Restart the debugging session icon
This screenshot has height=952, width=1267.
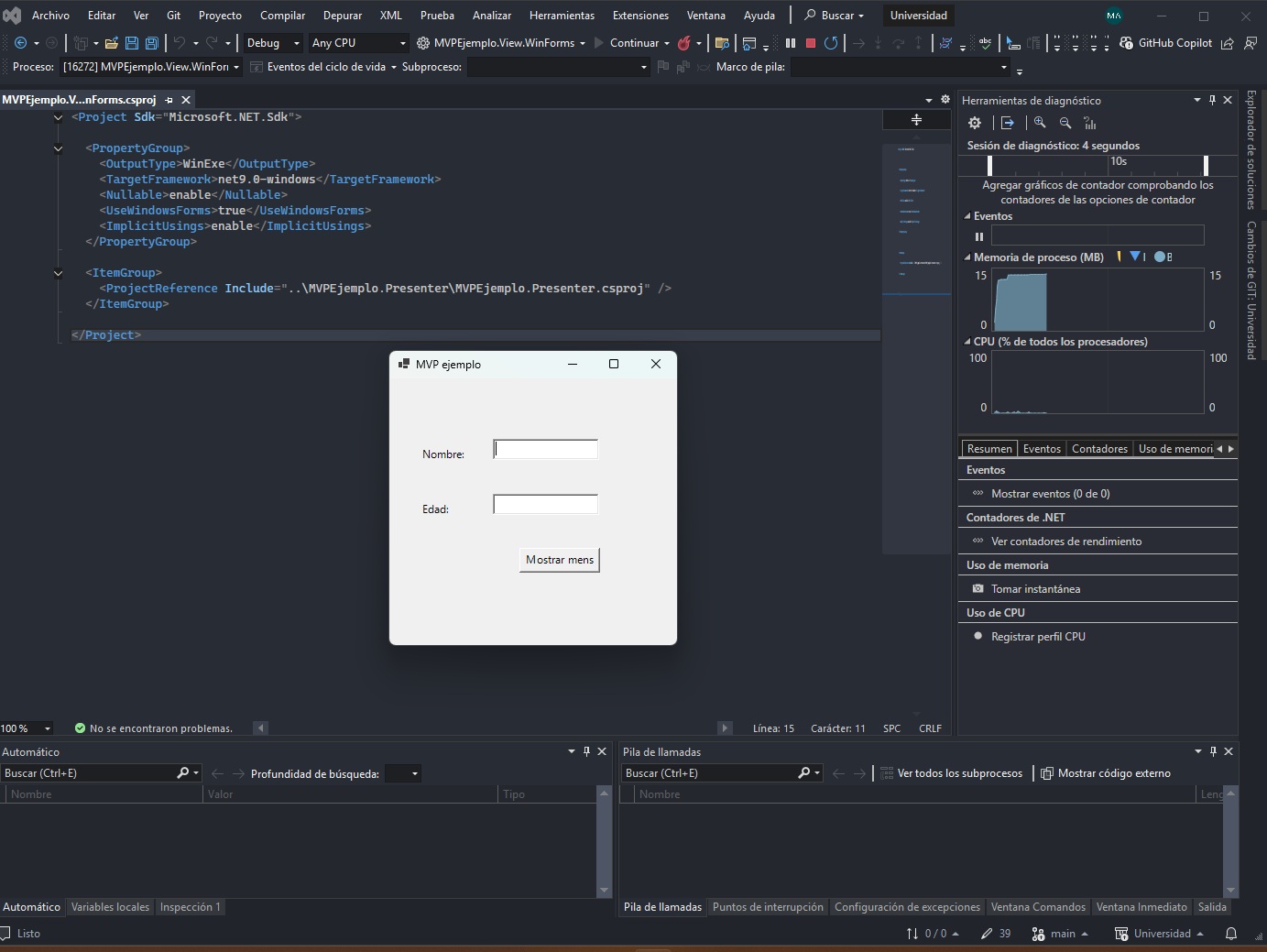pos(831,43)
